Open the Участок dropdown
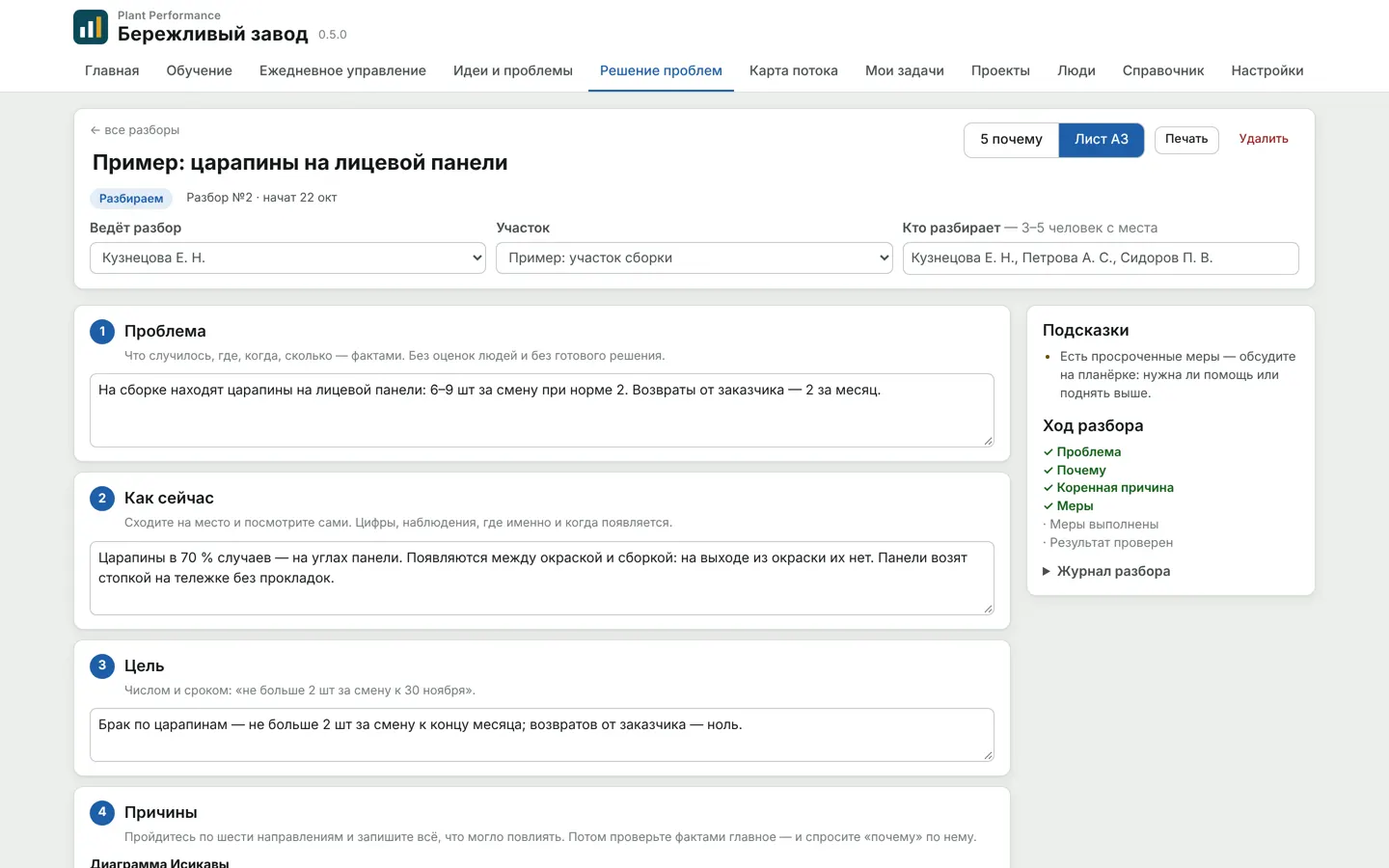This screenshot has width=1389, height=868. (694, 258)
